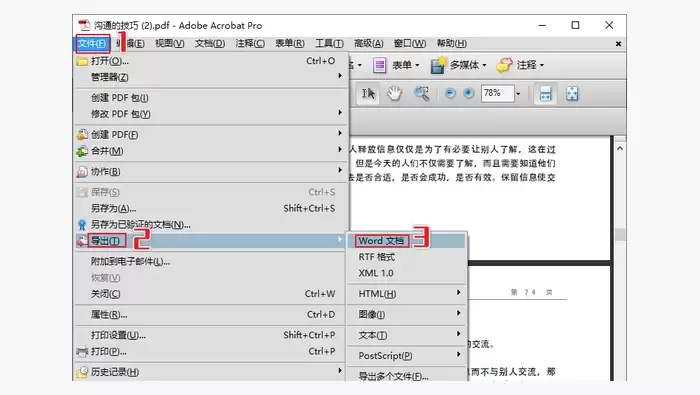Expand the PostScript(P) export submenu
The height and width of the screenshot is (395, 700).
click(x=406, y=356)
